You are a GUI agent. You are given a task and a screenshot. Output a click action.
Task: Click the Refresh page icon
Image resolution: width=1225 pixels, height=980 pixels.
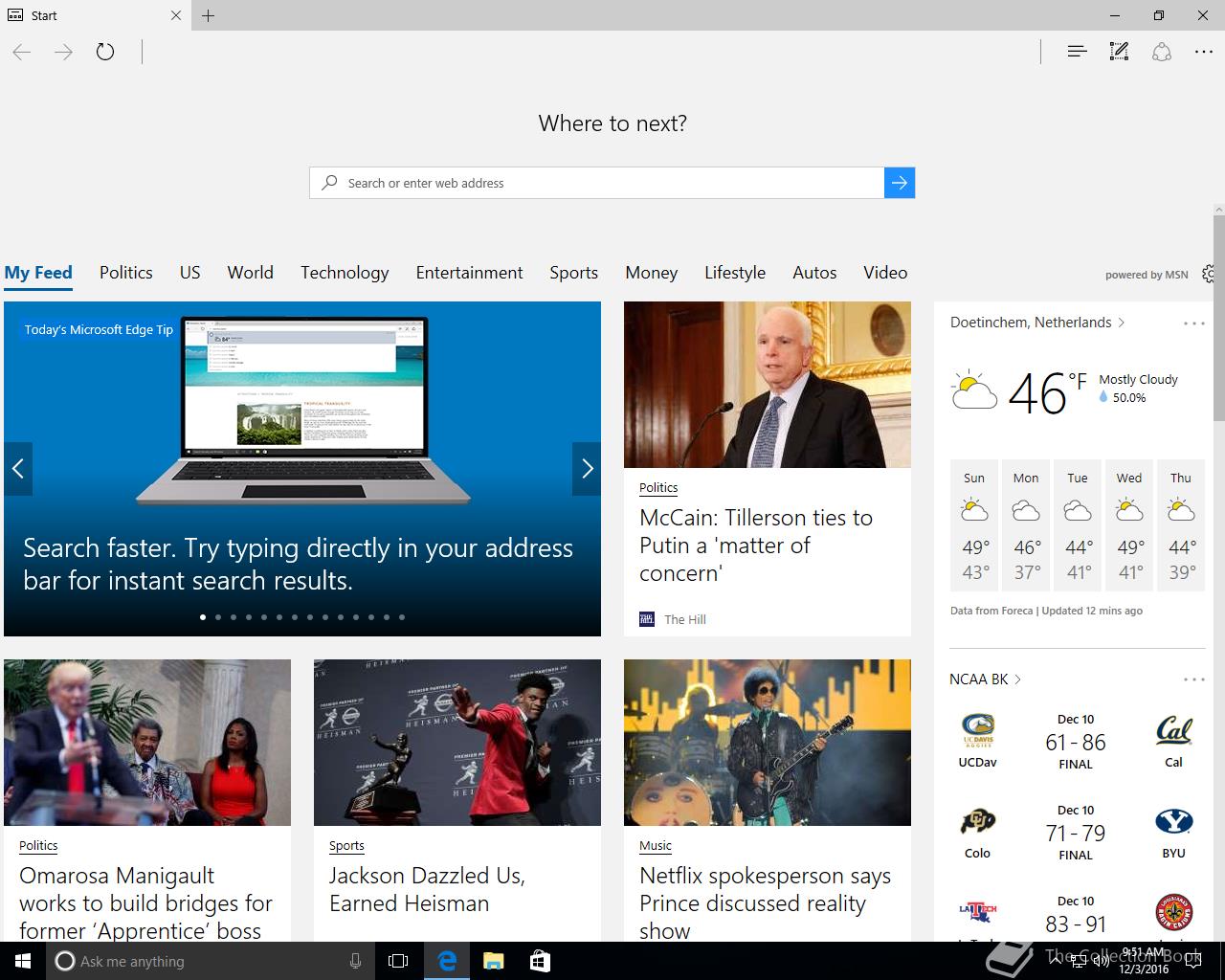point(105,52)
